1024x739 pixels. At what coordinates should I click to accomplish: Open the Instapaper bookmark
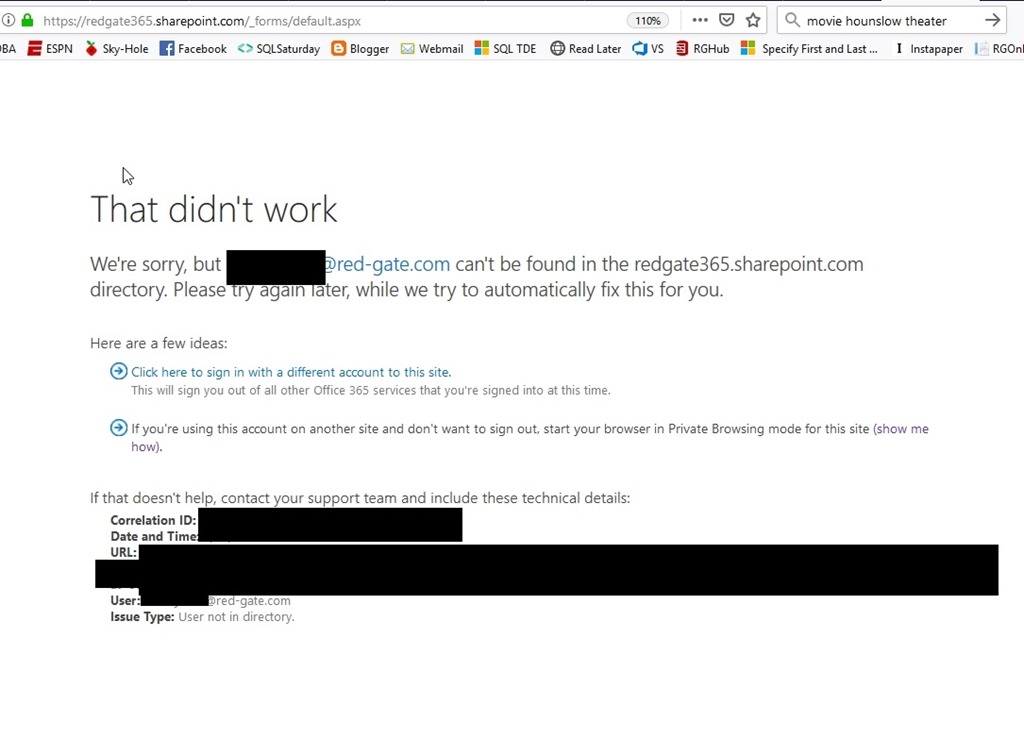coord(928,48)
